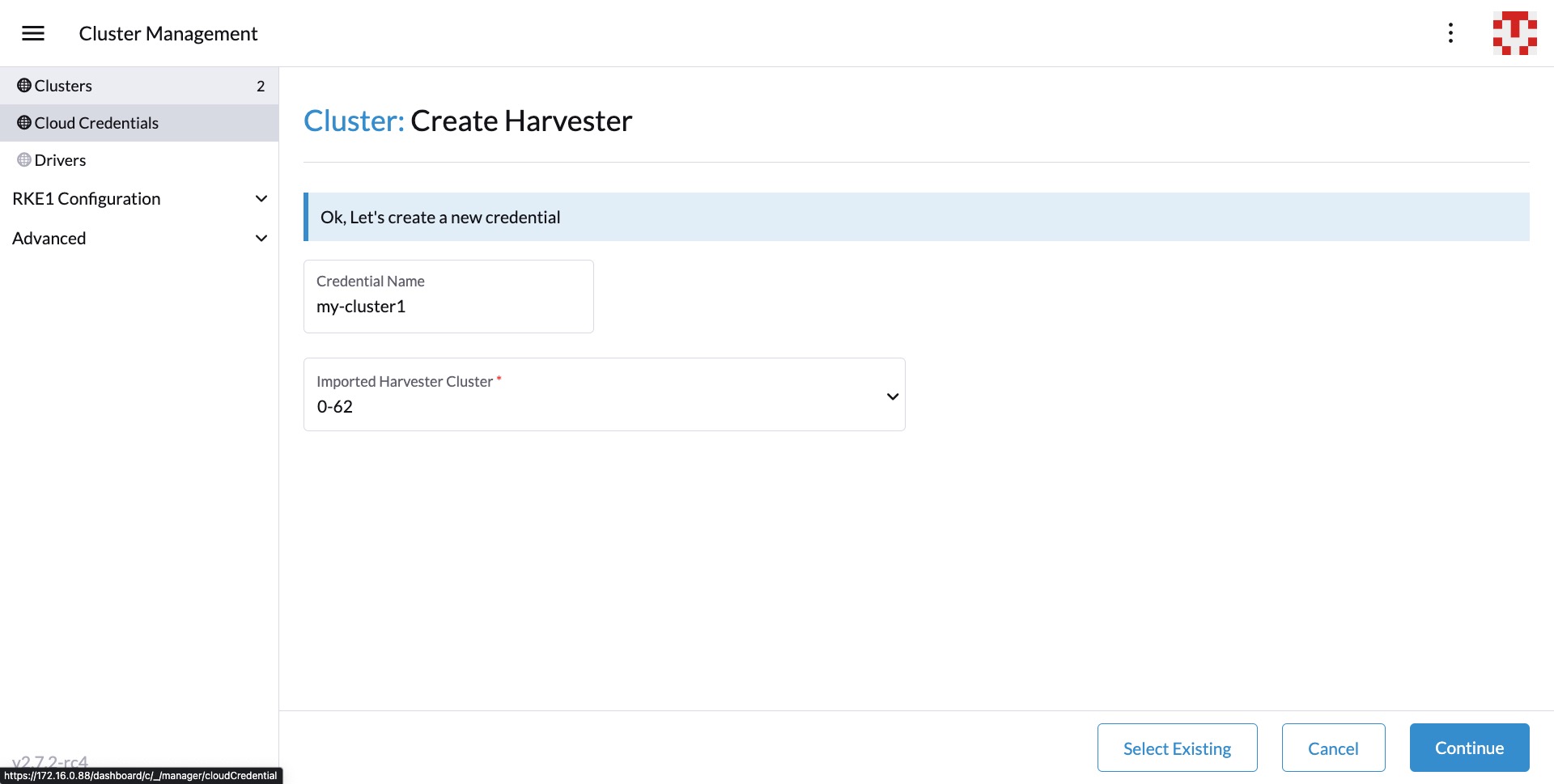Click the v2.7.2-rc4 version text
This screenshot has width=1554, height=784.
click(50, 761)
